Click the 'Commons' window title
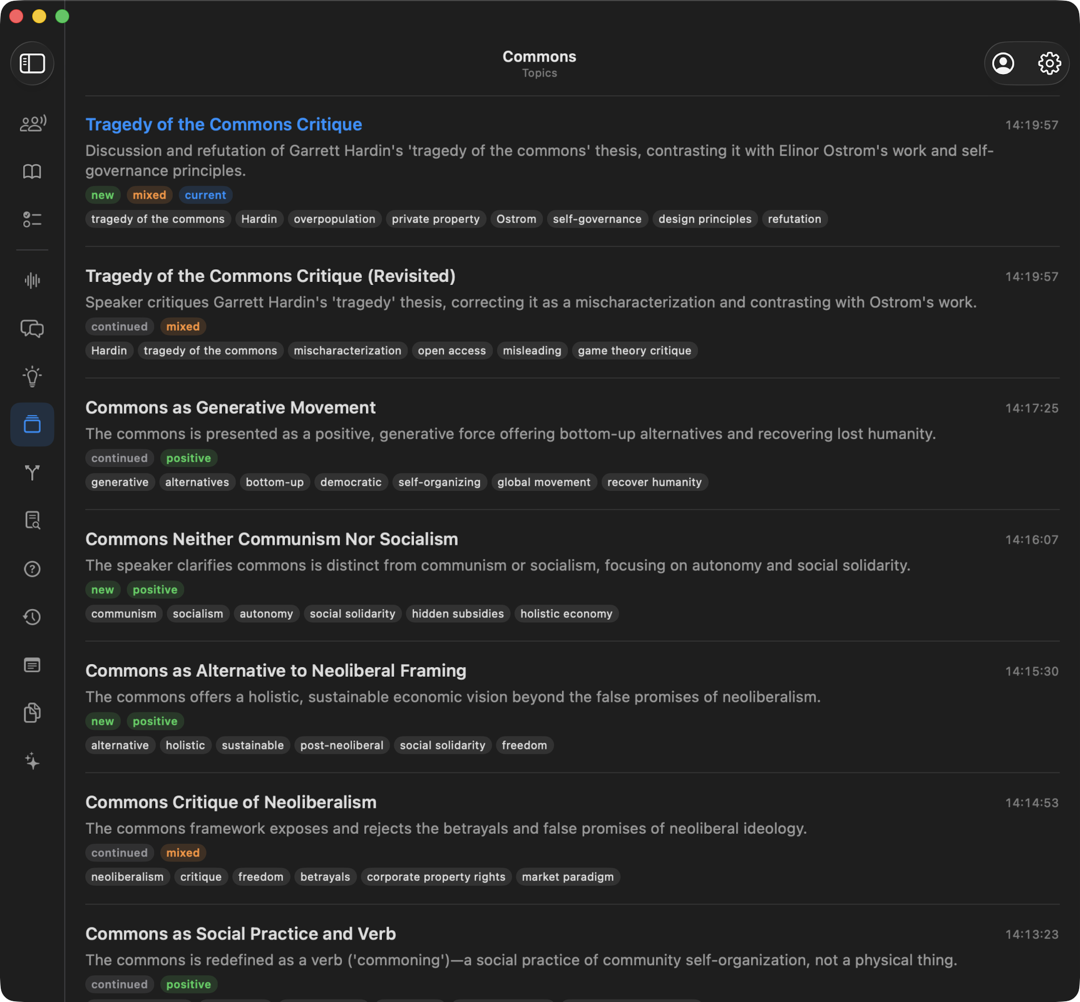 (539, 56)
